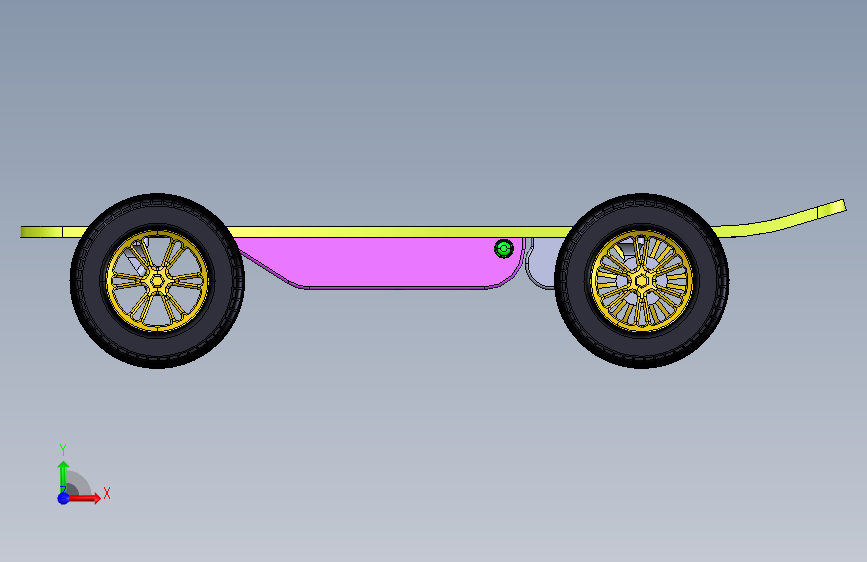Click the green circular button on the enclosure
This screenshot has width=867, height=562.
504,249
